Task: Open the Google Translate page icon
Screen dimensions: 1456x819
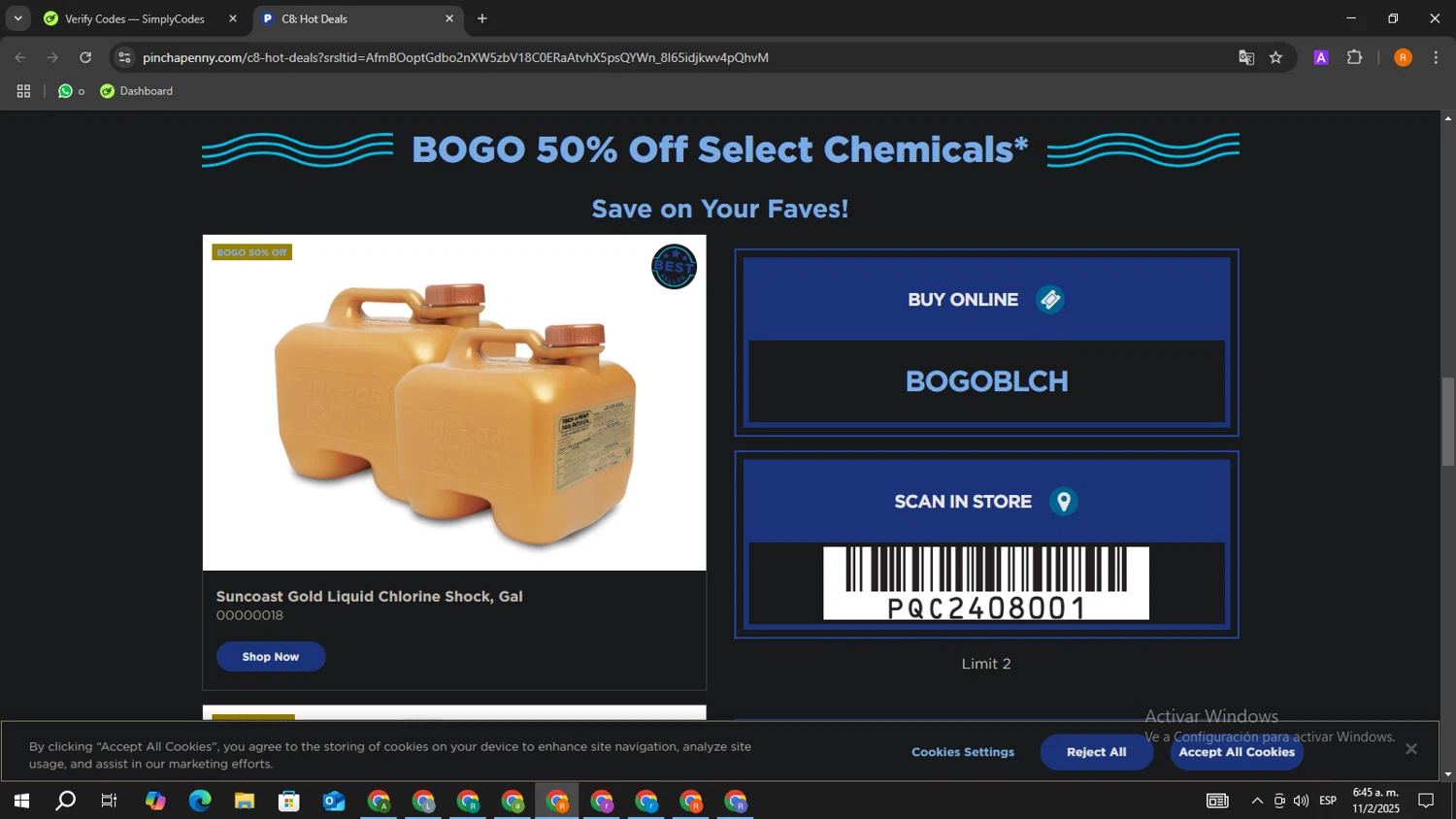Action: tap(1246, 57)
